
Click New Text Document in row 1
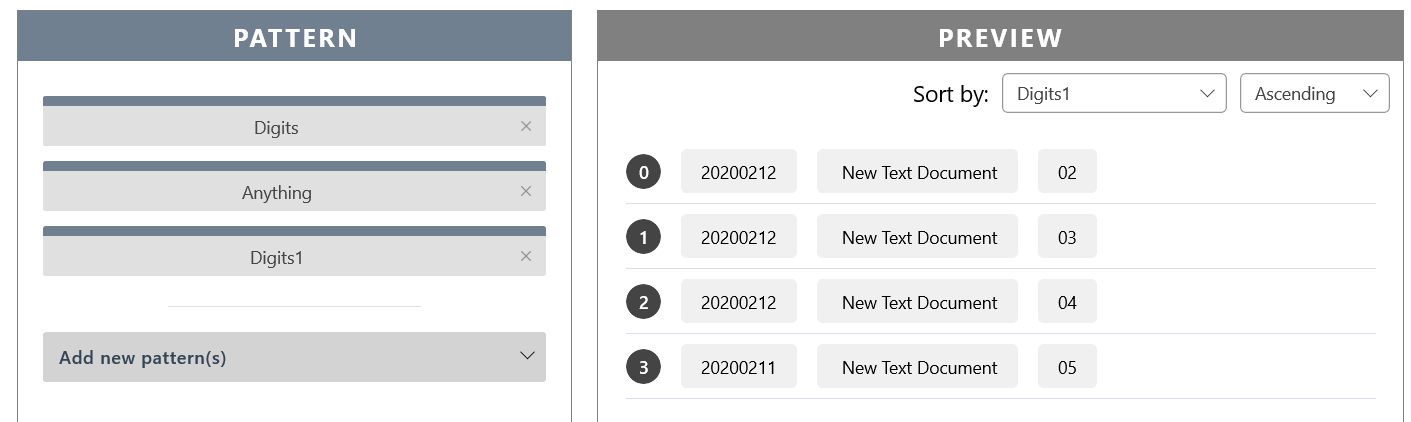(918, 237)
